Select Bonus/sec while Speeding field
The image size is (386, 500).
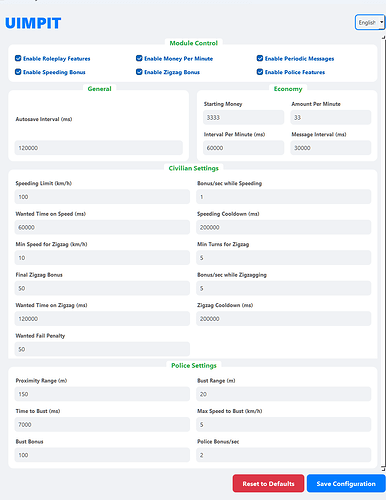(284, 197)
